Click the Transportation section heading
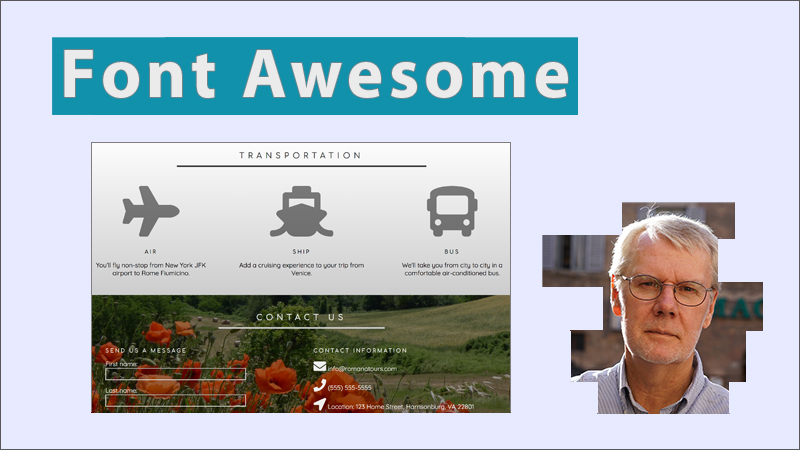Image resolution: width=800 pixels, height=450 pixels. tap(300, 156)
